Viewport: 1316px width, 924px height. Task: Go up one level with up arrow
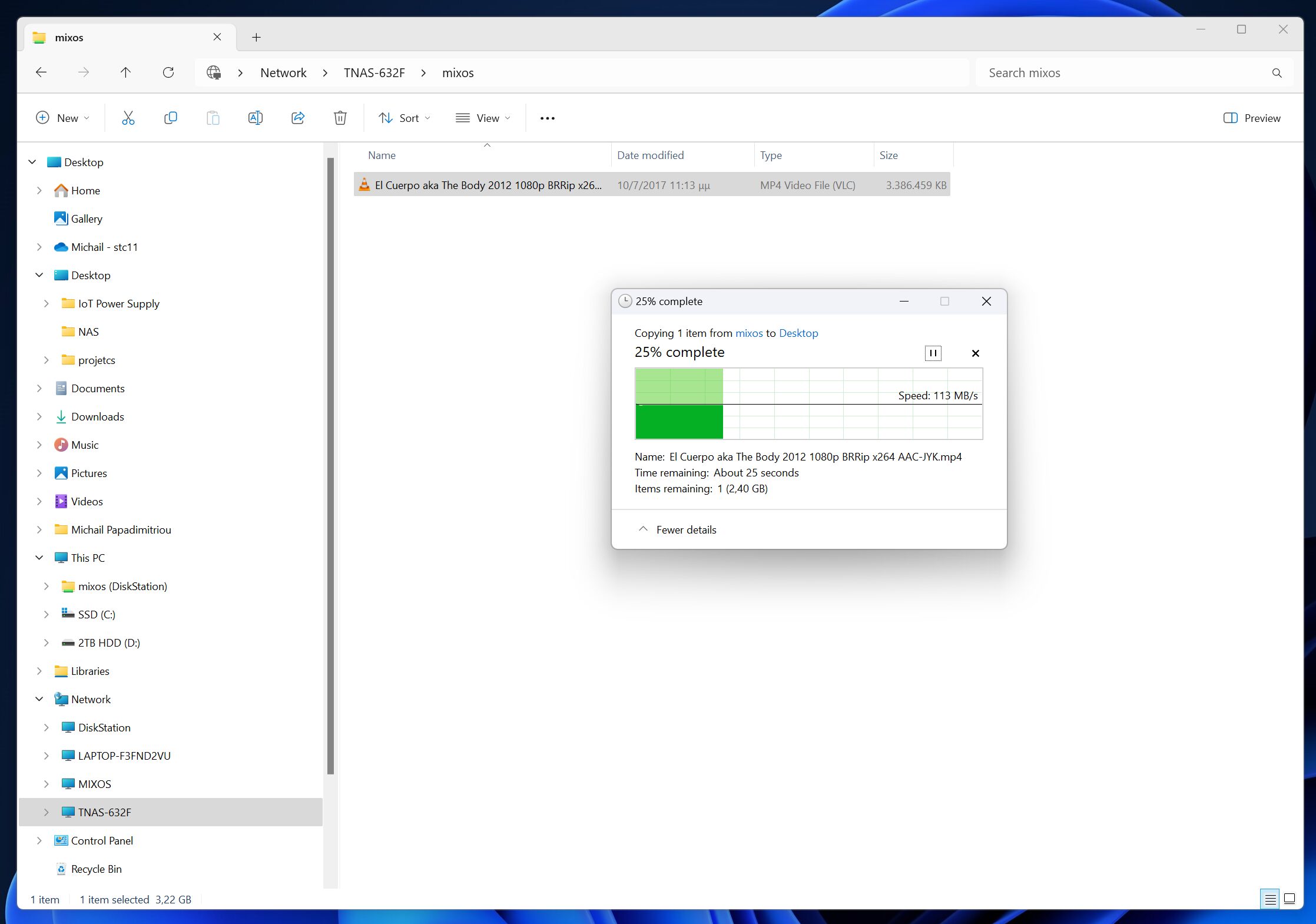(125, 72)
